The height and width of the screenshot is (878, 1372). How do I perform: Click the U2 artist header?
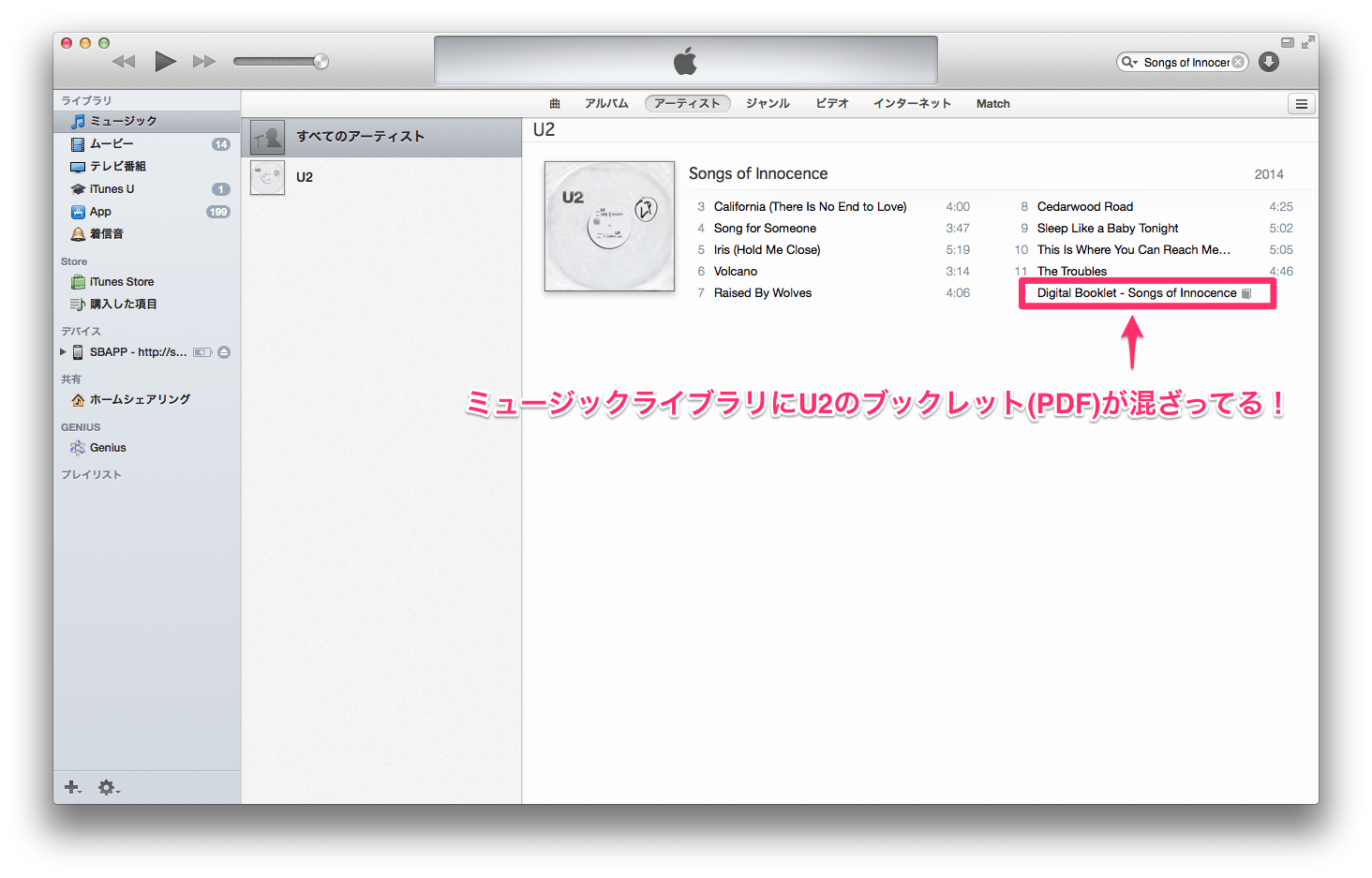pyautogui.click(x=544, y=129)
